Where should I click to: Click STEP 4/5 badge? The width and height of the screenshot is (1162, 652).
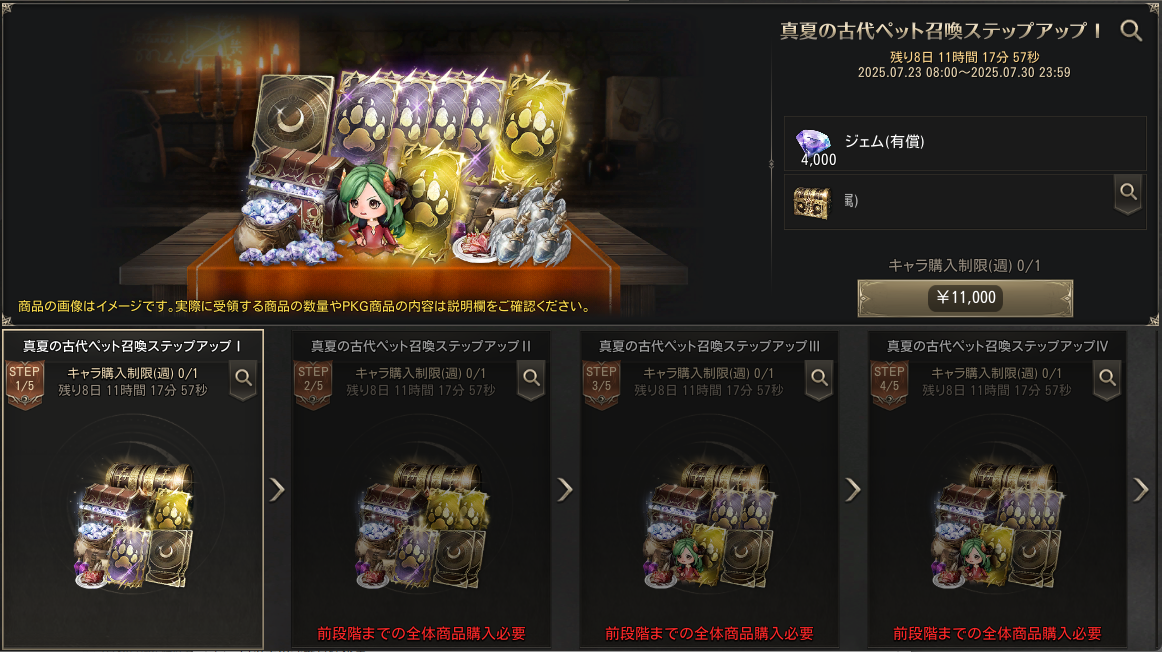889,384
